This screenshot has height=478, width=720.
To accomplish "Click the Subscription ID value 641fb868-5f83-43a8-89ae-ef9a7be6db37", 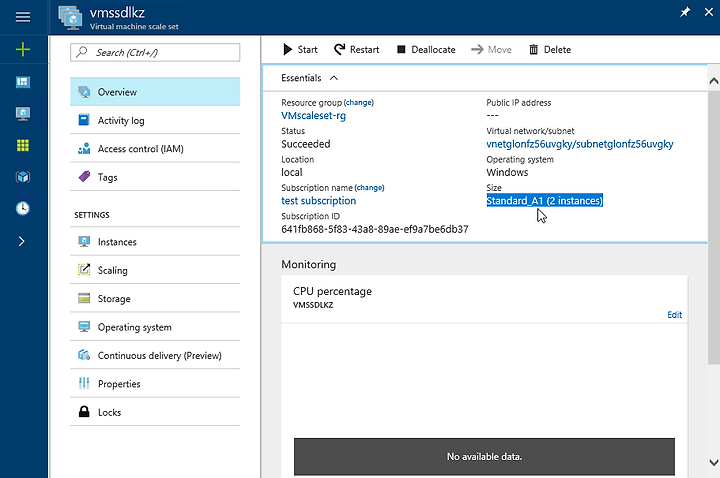I will click(375, 229).
